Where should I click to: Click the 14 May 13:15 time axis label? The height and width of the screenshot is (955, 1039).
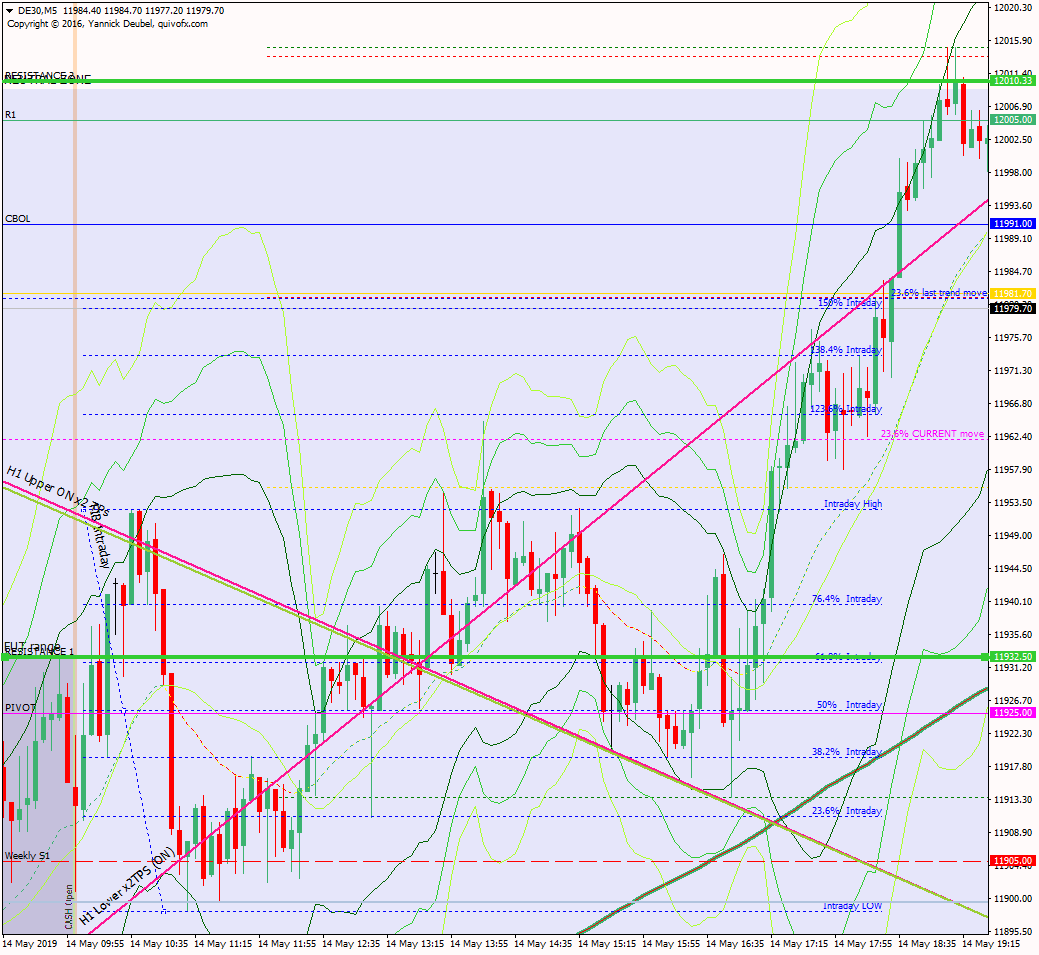click(x=420, y=943)
